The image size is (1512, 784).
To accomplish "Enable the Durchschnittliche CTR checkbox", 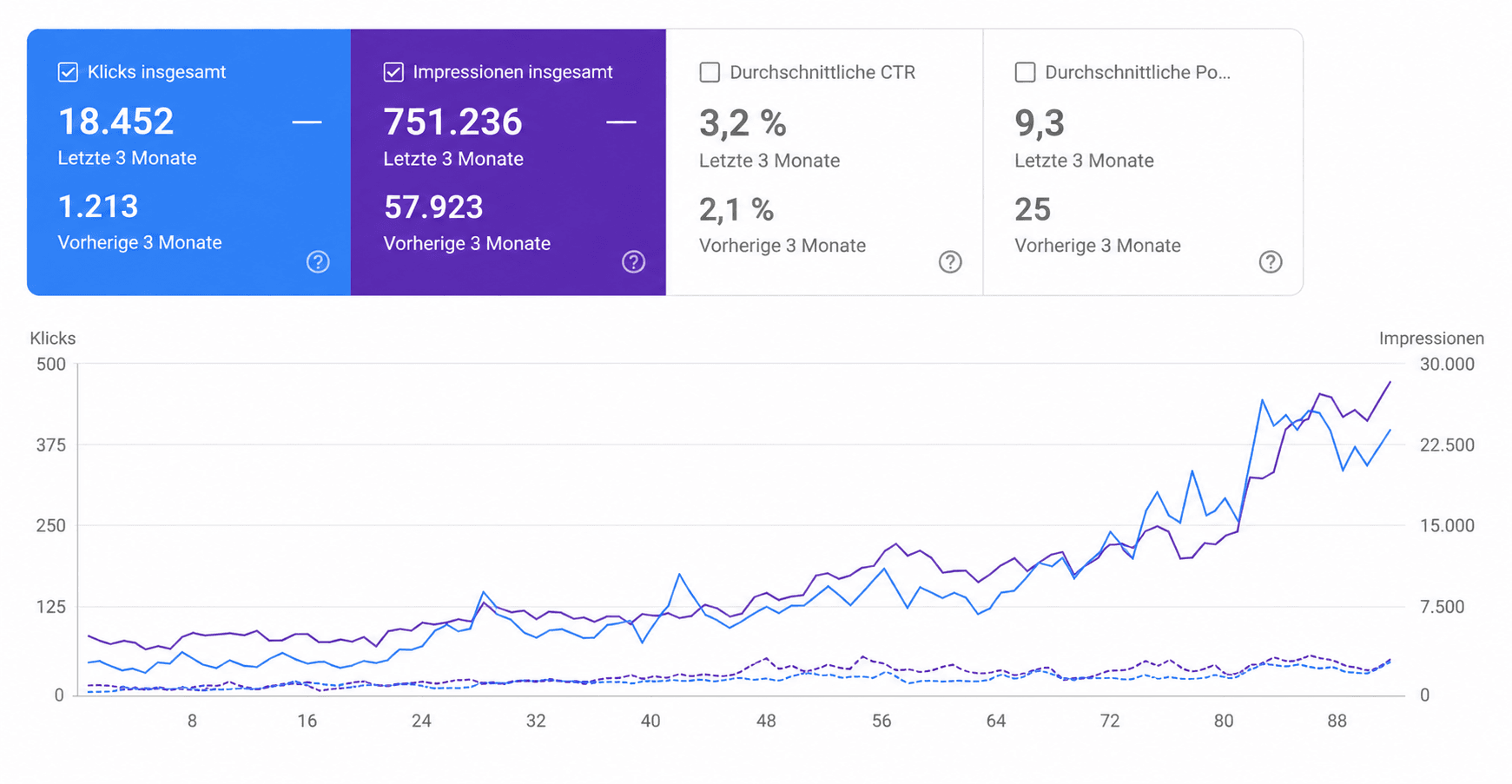I will pyautogui.click(x=710, y=72).
